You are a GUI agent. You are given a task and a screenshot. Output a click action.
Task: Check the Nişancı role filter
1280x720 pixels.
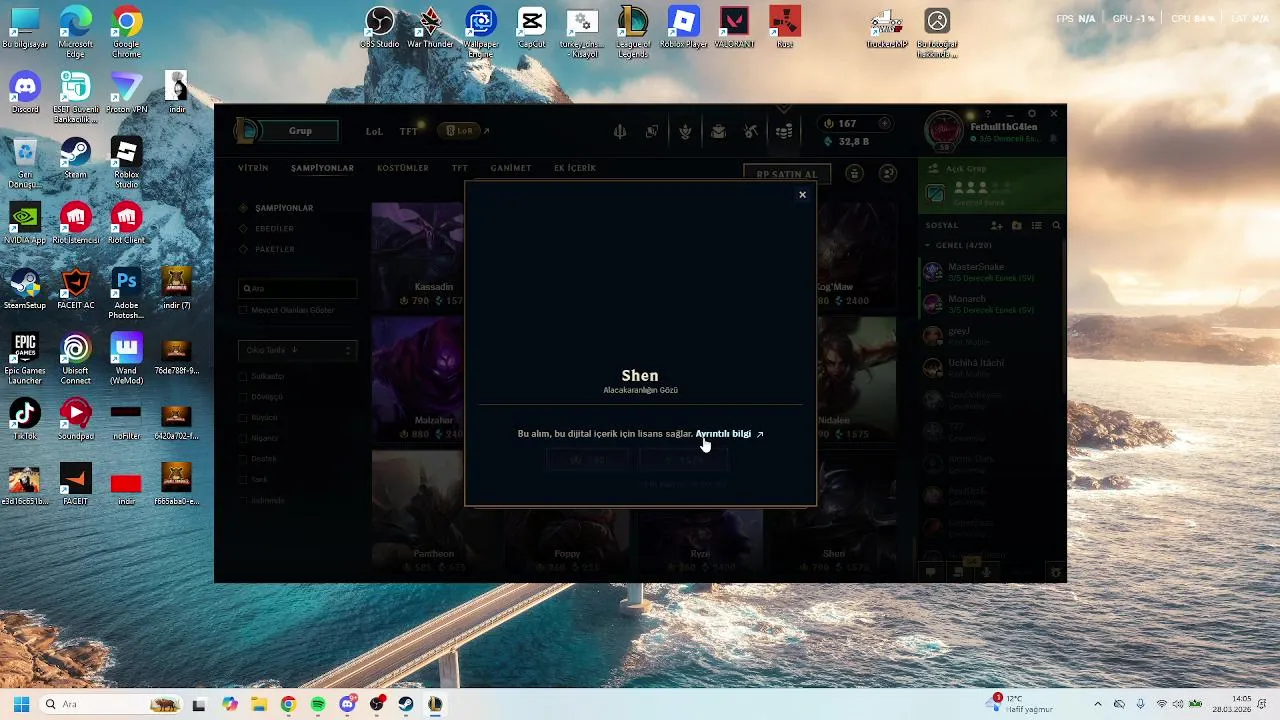[x=243, y=438]
